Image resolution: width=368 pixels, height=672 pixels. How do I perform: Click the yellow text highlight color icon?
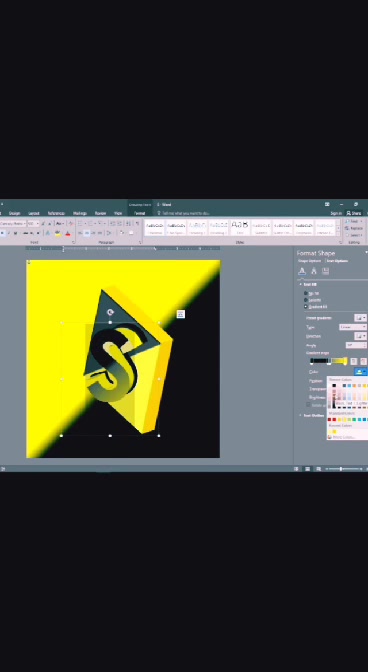coord(57,234)
